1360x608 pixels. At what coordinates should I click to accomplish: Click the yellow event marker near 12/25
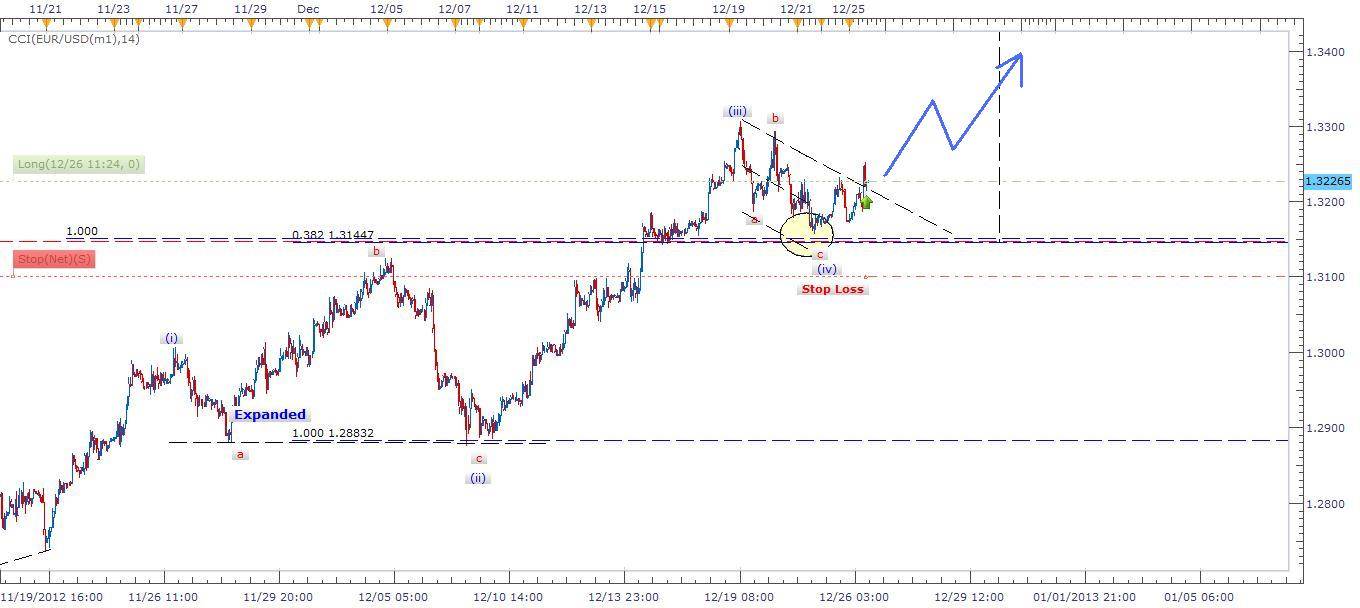(x=849, y=21)
